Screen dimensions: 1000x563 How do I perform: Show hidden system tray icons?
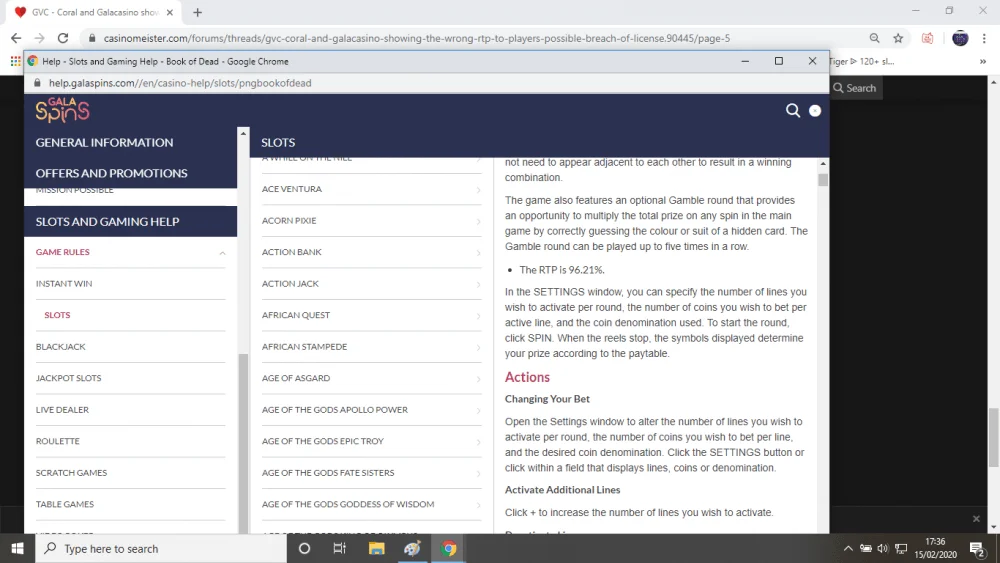click(x=848, y=548)
